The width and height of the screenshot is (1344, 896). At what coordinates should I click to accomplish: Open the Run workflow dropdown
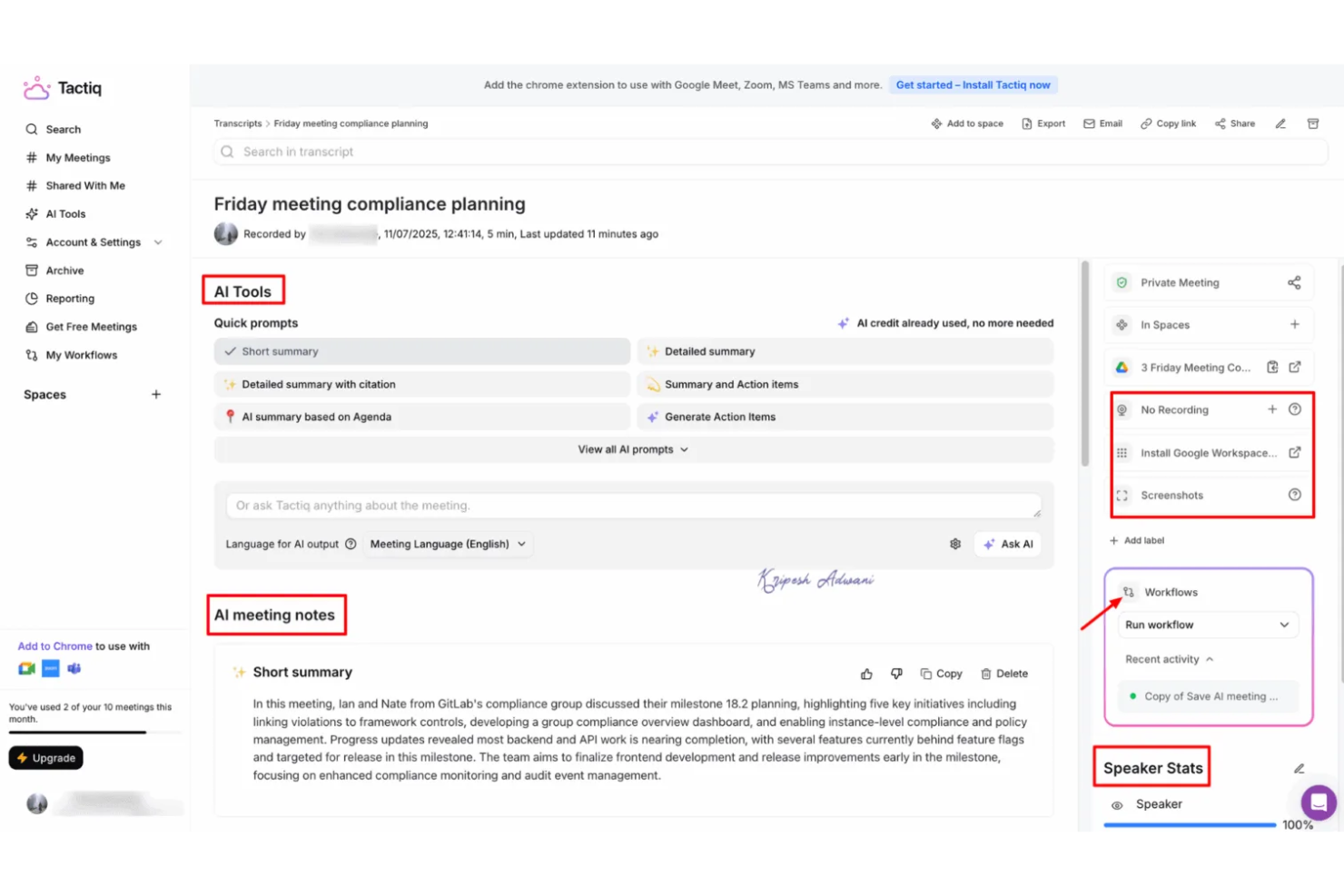(1208, 625)
